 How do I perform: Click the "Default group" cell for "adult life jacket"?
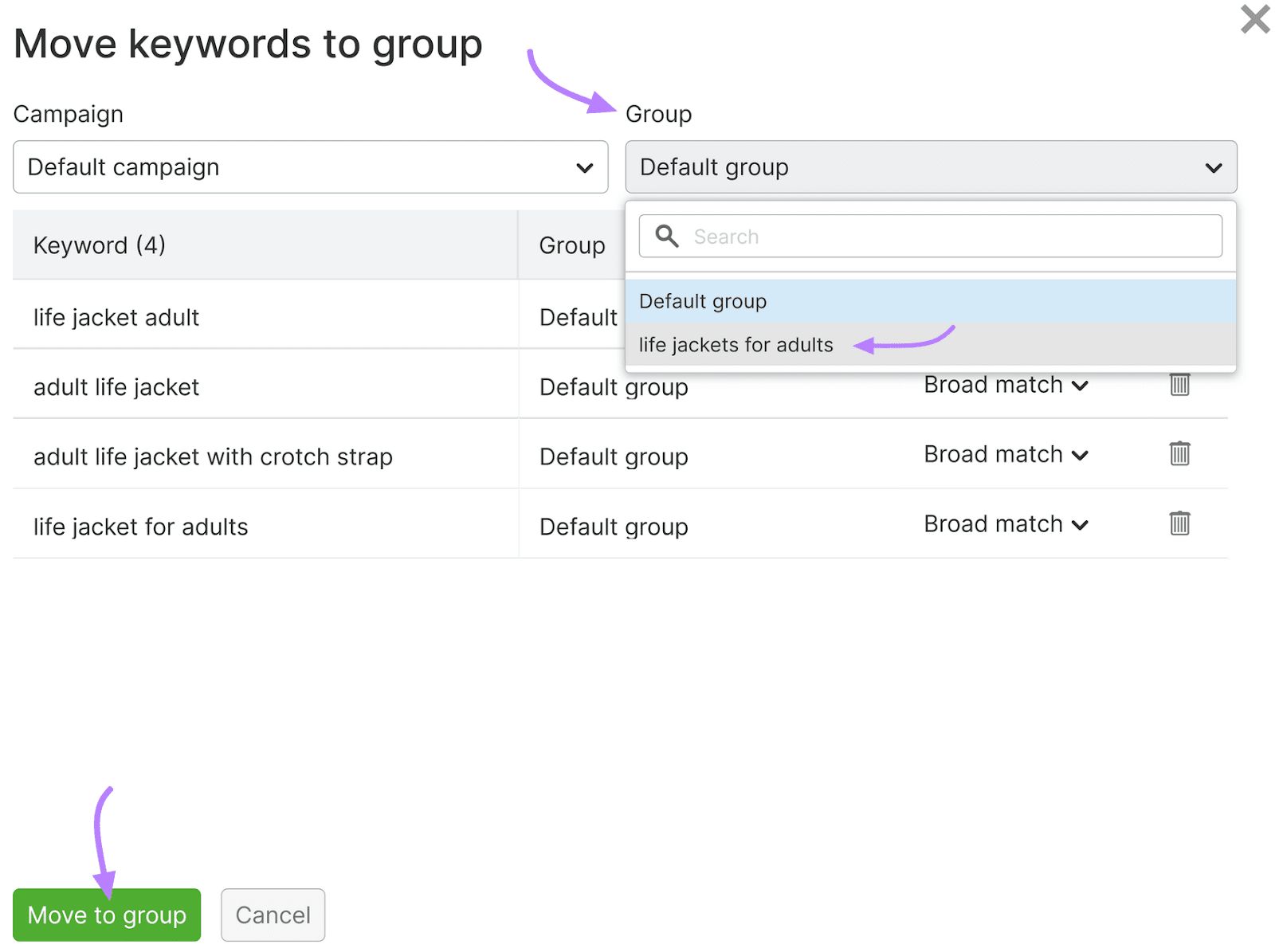point(613,386)
